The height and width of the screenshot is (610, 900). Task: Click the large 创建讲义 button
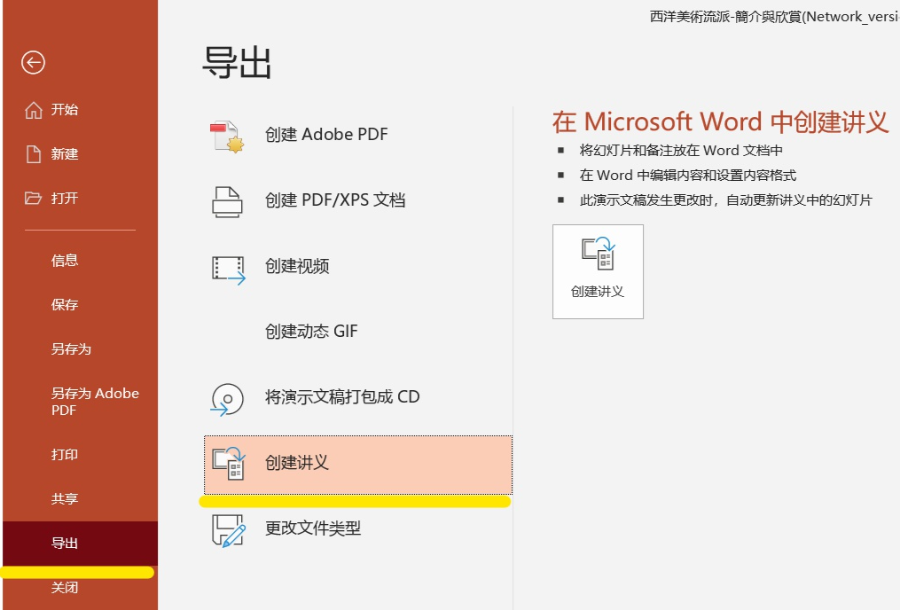pos(598,271)
